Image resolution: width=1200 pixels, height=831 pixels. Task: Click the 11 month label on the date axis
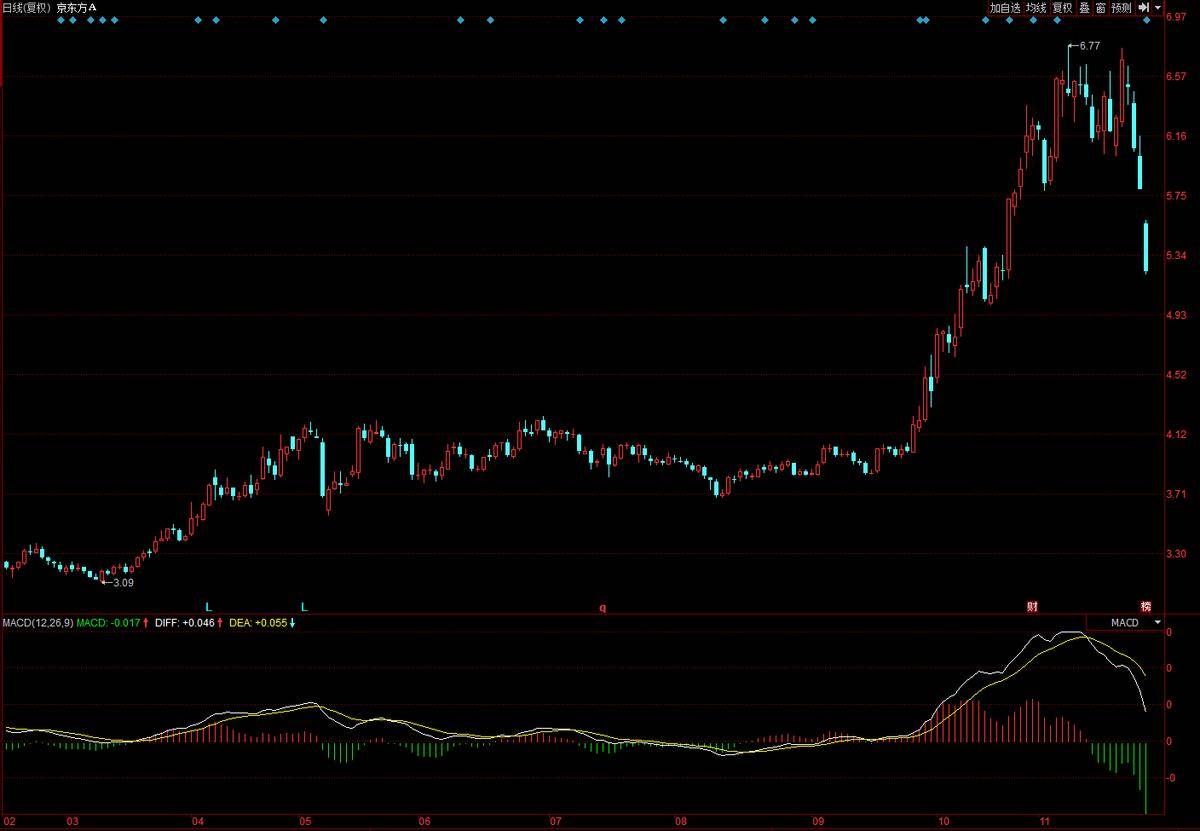(1045, 822)
